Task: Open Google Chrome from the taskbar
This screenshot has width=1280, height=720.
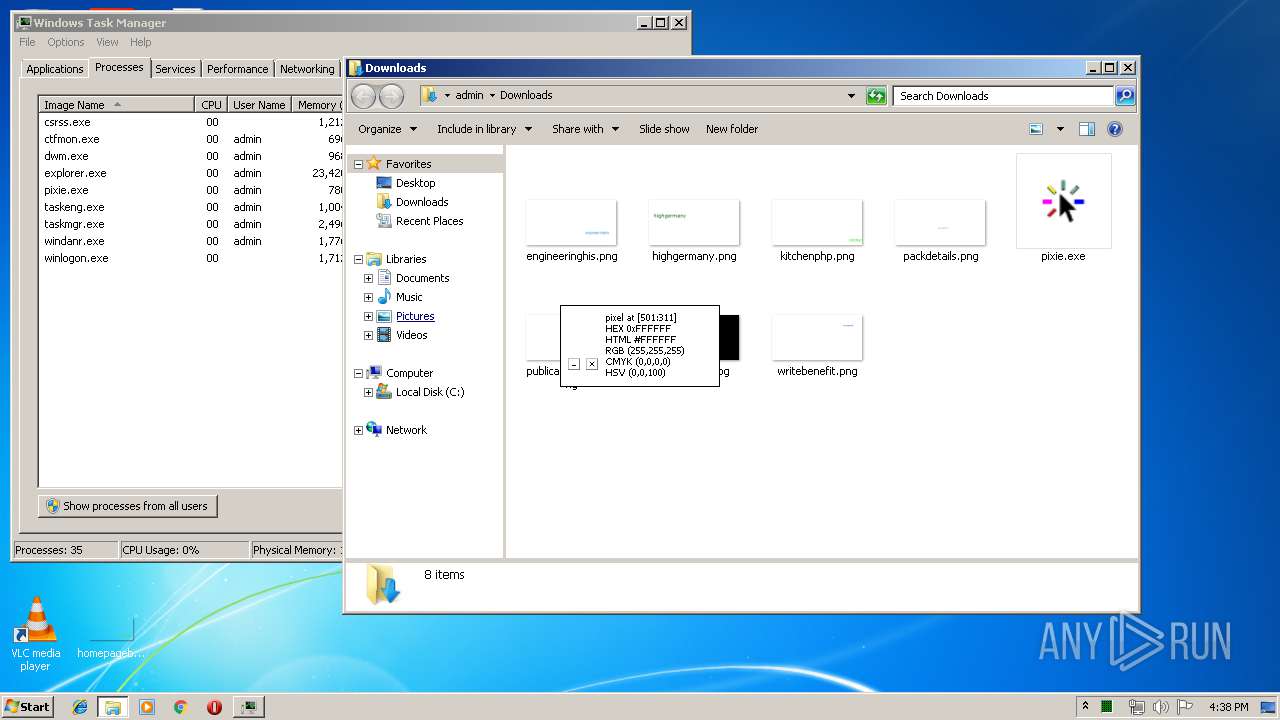Action: 181,707
